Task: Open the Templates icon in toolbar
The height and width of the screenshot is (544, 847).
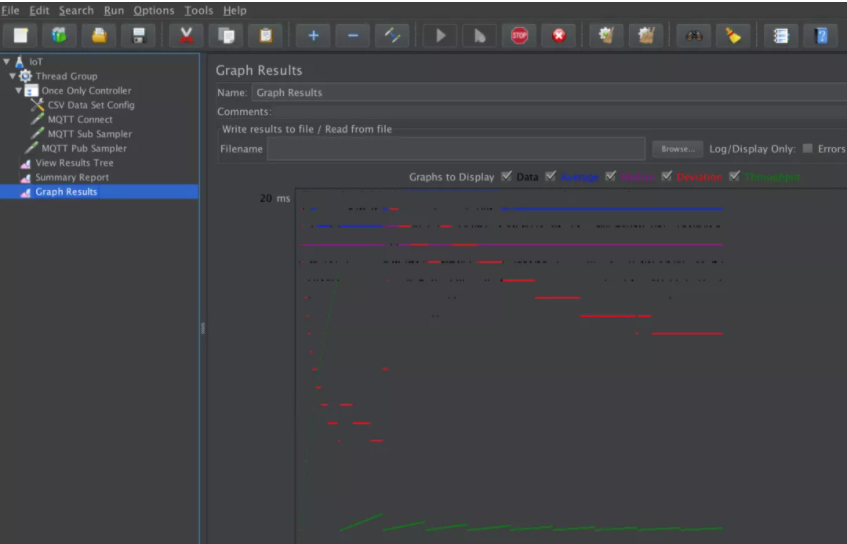Action: coord(59,36)
